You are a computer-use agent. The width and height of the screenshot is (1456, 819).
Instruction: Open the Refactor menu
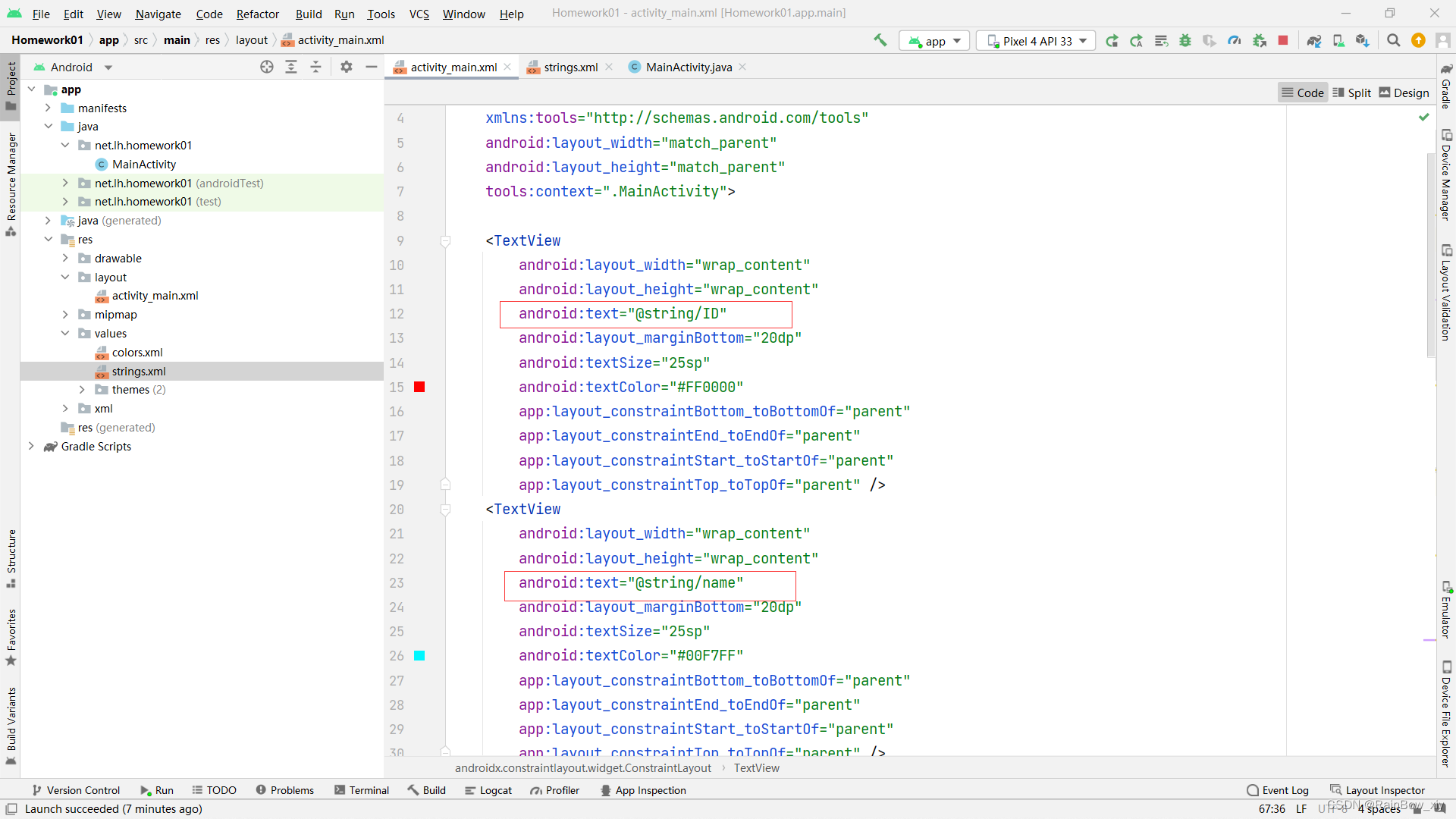257,14
